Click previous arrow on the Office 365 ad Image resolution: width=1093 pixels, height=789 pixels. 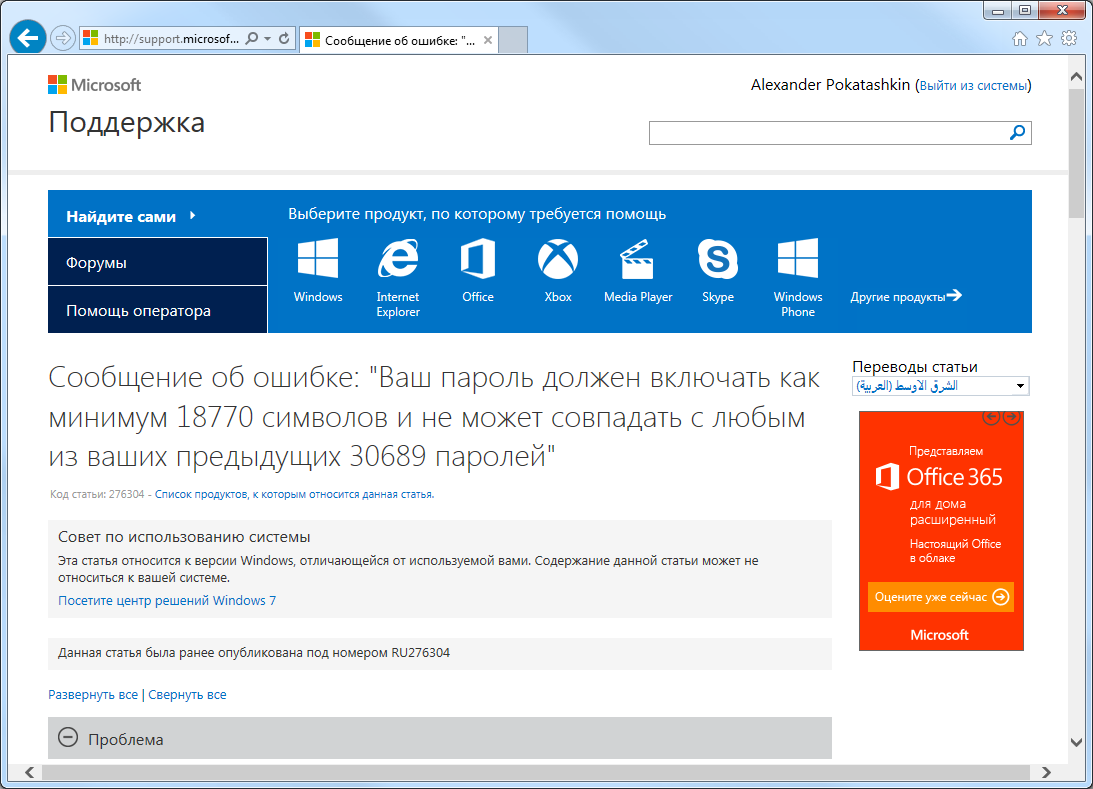point(991,417)
